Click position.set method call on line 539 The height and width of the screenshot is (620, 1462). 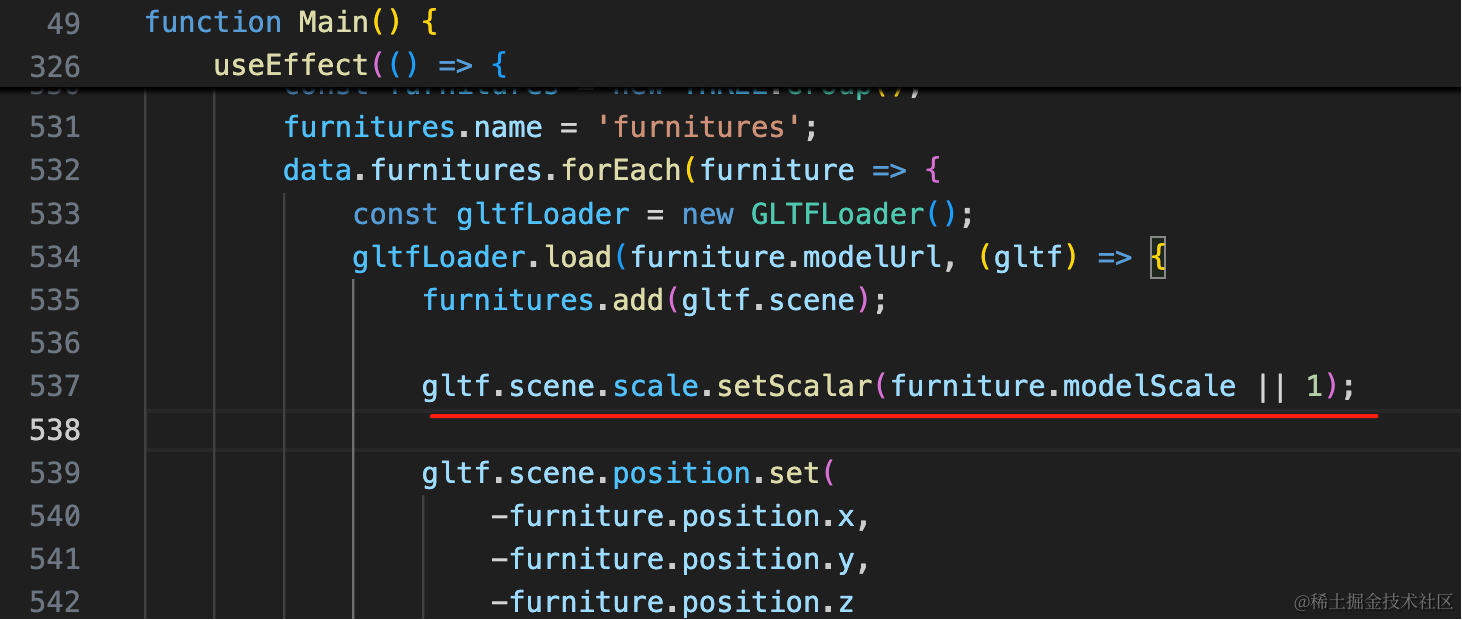[716, 473]
